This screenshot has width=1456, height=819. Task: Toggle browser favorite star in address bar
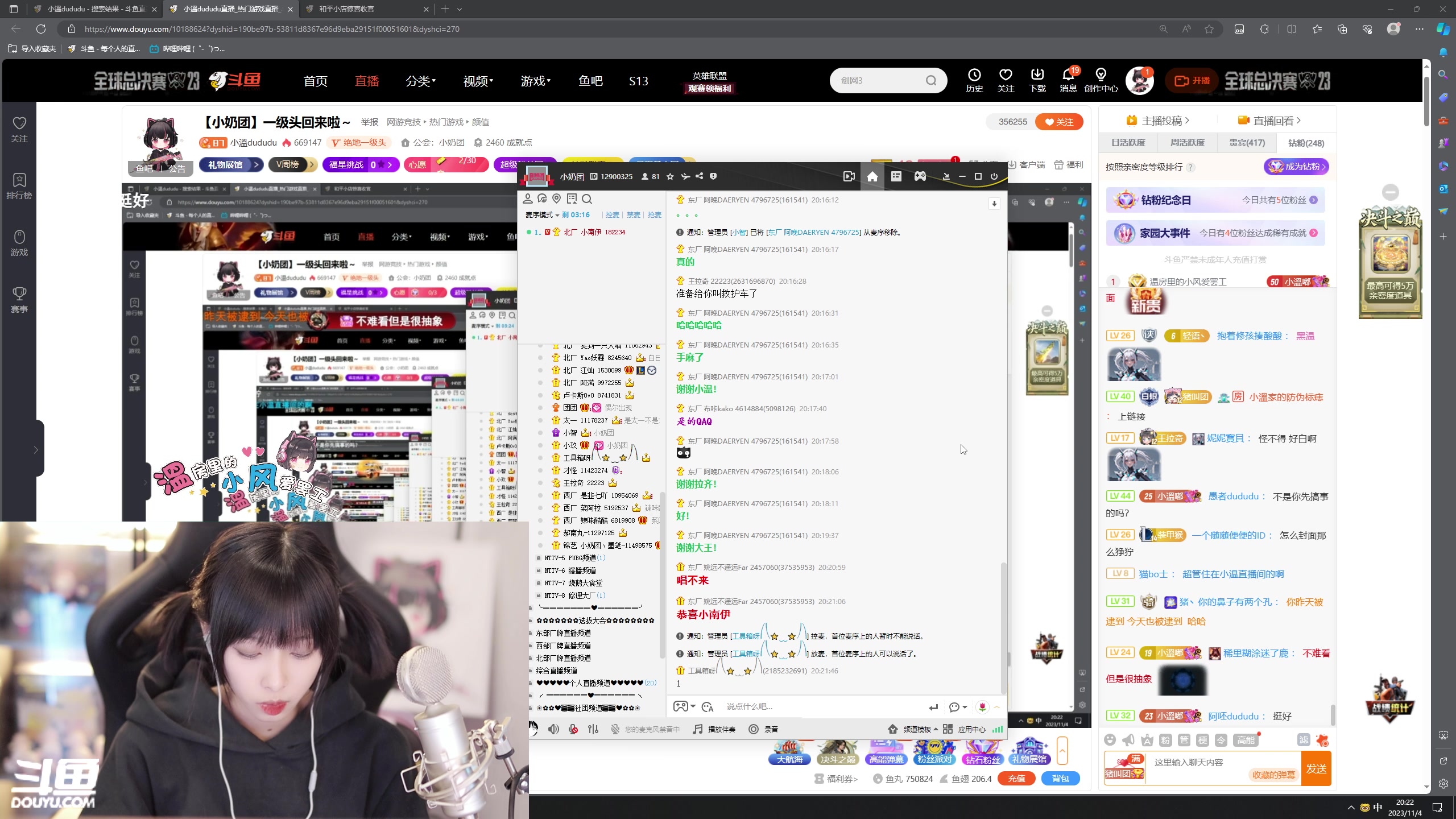(1209, 28)
